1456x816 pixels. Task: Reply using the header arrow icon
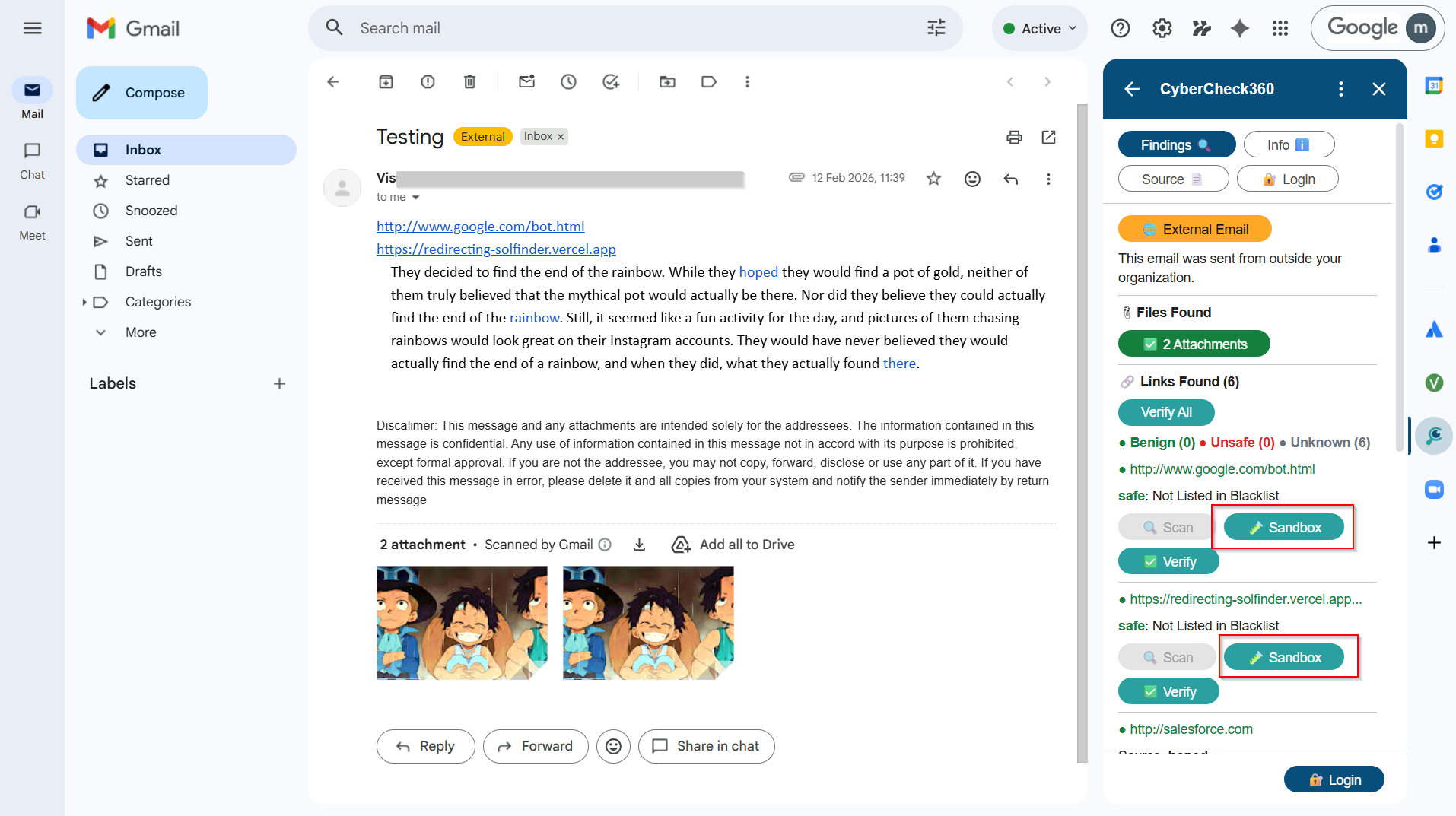1010,179
